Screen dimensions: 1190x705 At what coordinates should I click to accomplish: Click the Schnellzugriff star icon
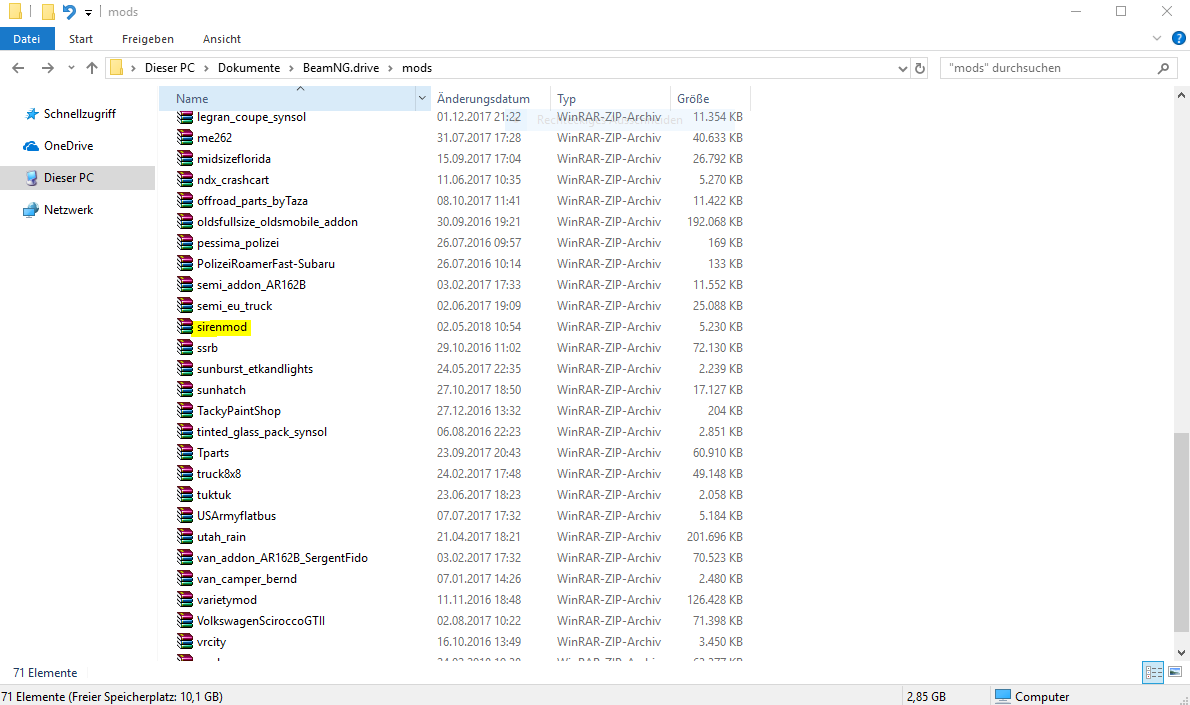tap(31, 114)
